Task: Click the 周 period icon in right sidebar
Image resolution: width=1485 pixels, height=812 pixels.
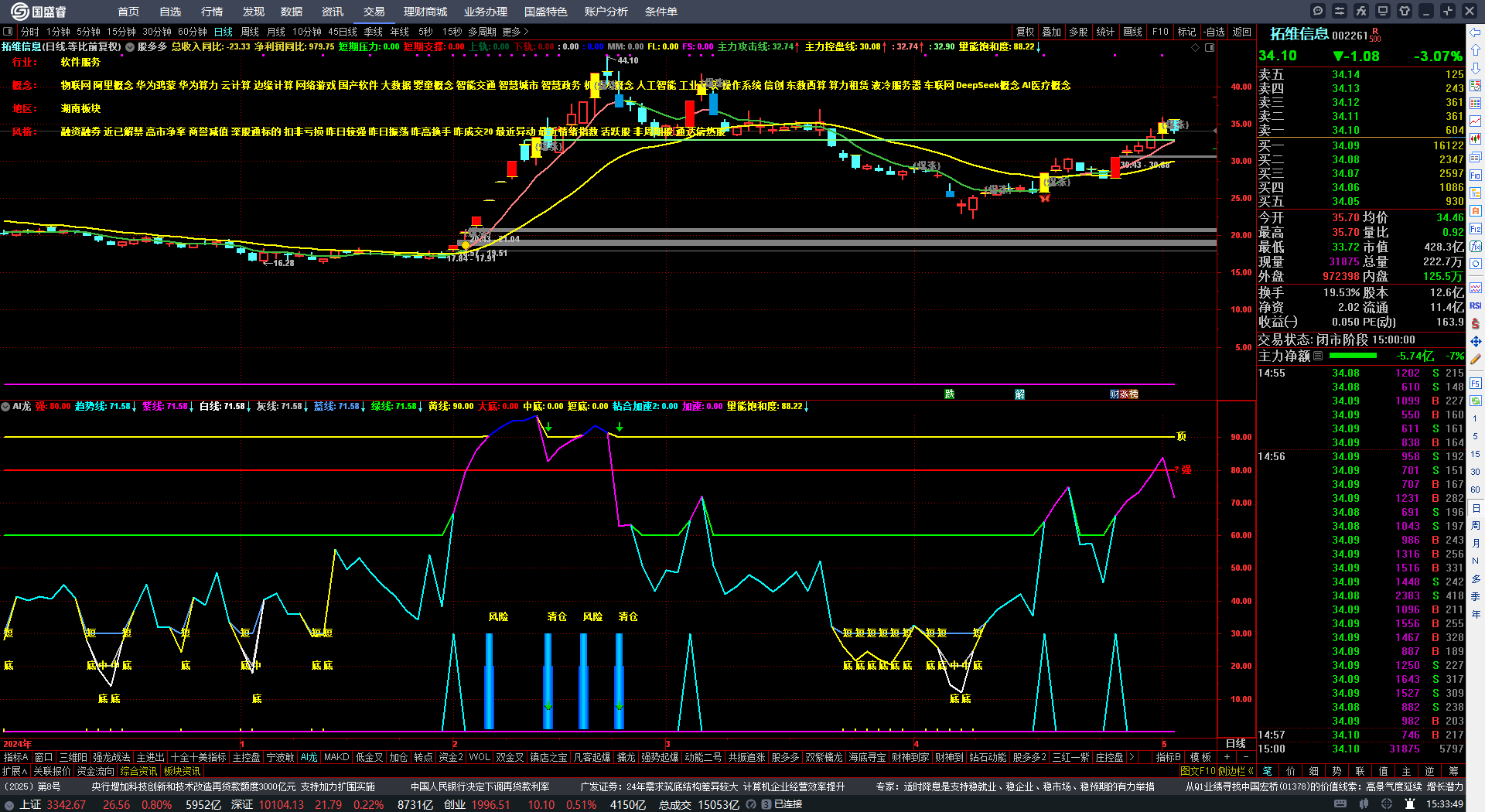Action: pyautogui.click(x=1476, y=526)
